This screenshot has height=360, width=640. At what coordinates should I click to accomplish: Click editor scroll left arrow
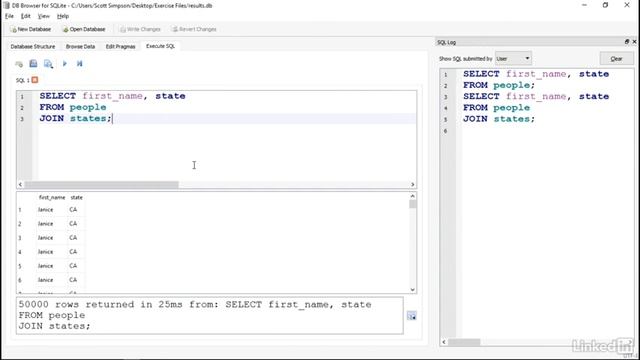click(x=20, y=184)
